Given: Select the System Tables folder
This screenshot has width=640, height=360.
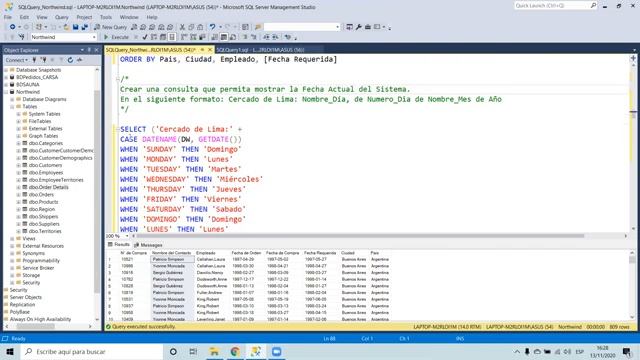Looking at the screenshot, I should coord(44,114).
